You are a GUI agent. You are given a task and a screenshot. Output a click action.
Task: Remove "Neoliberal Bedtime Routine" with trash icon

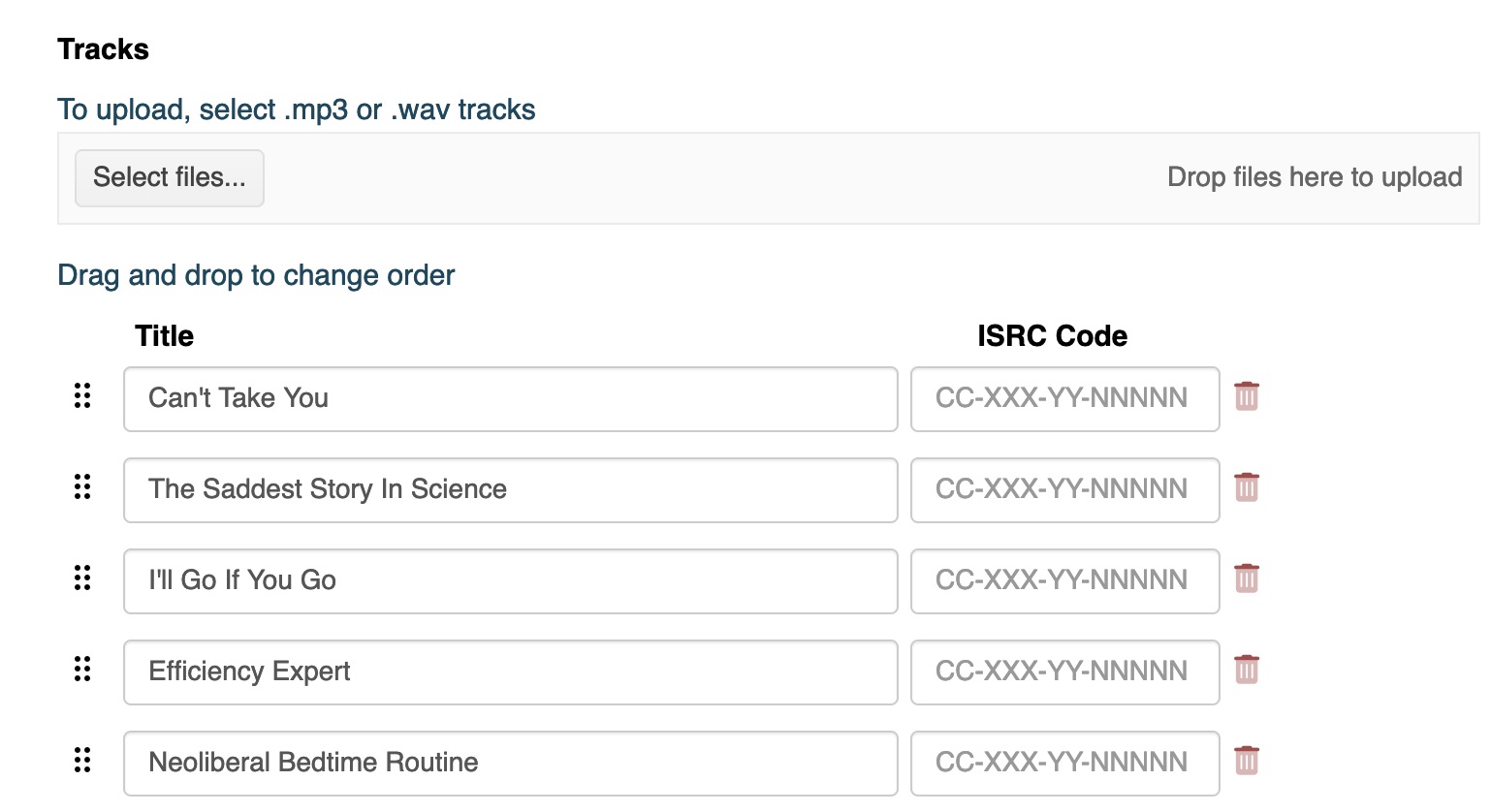(1247, 761)
